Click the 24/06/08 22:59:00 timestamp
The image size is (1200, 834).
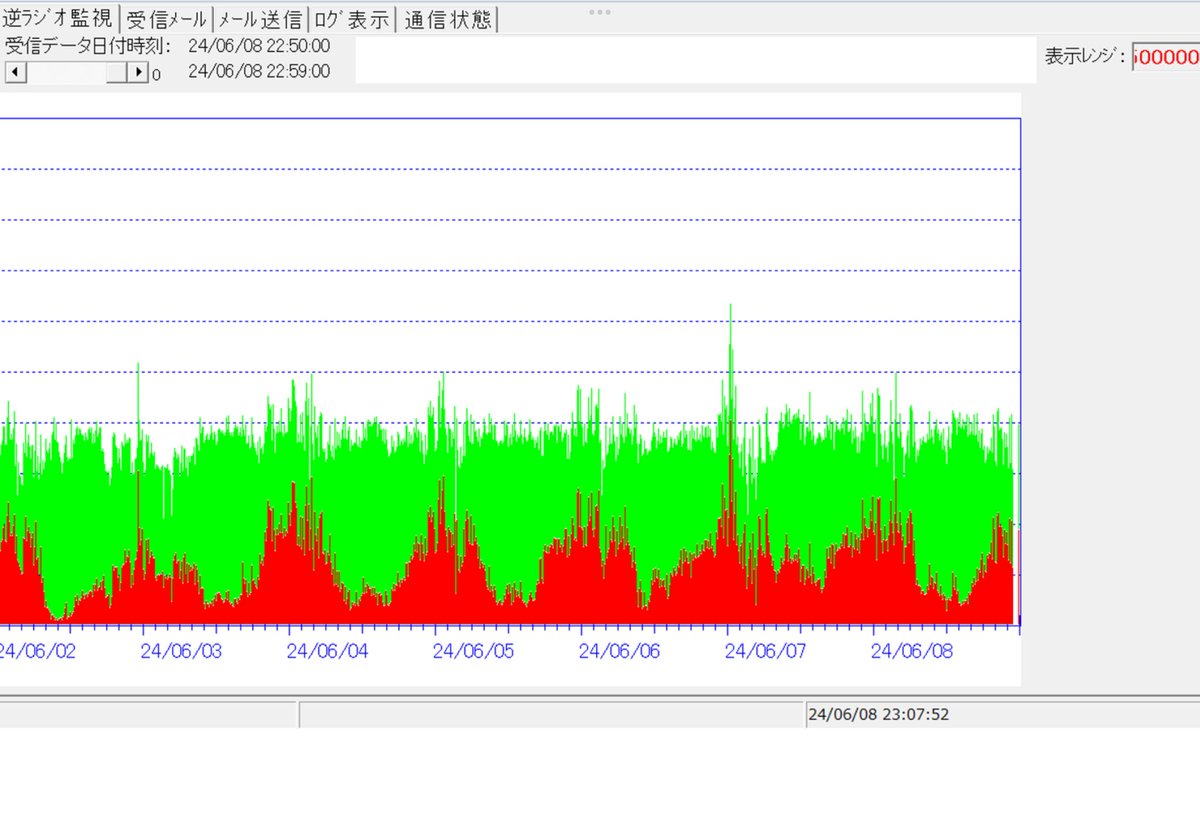[259, 72]
